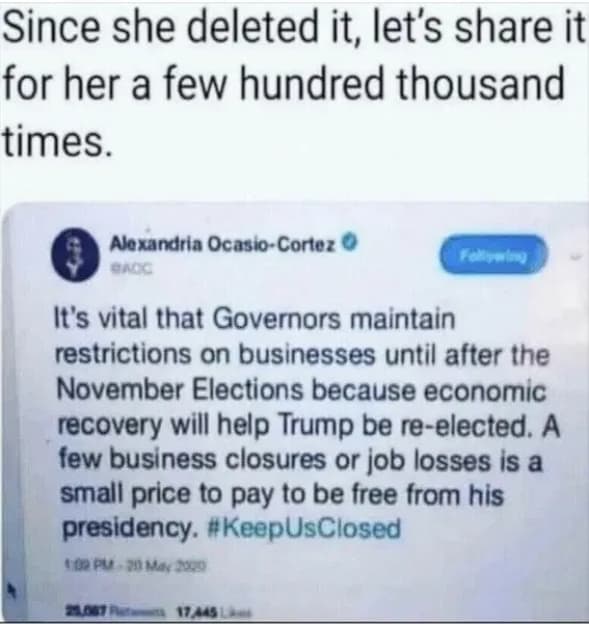The width and height of the screenshot is (589, 624).
Task: View the 17,445 Likes list
Action: [x=215, y=610]
